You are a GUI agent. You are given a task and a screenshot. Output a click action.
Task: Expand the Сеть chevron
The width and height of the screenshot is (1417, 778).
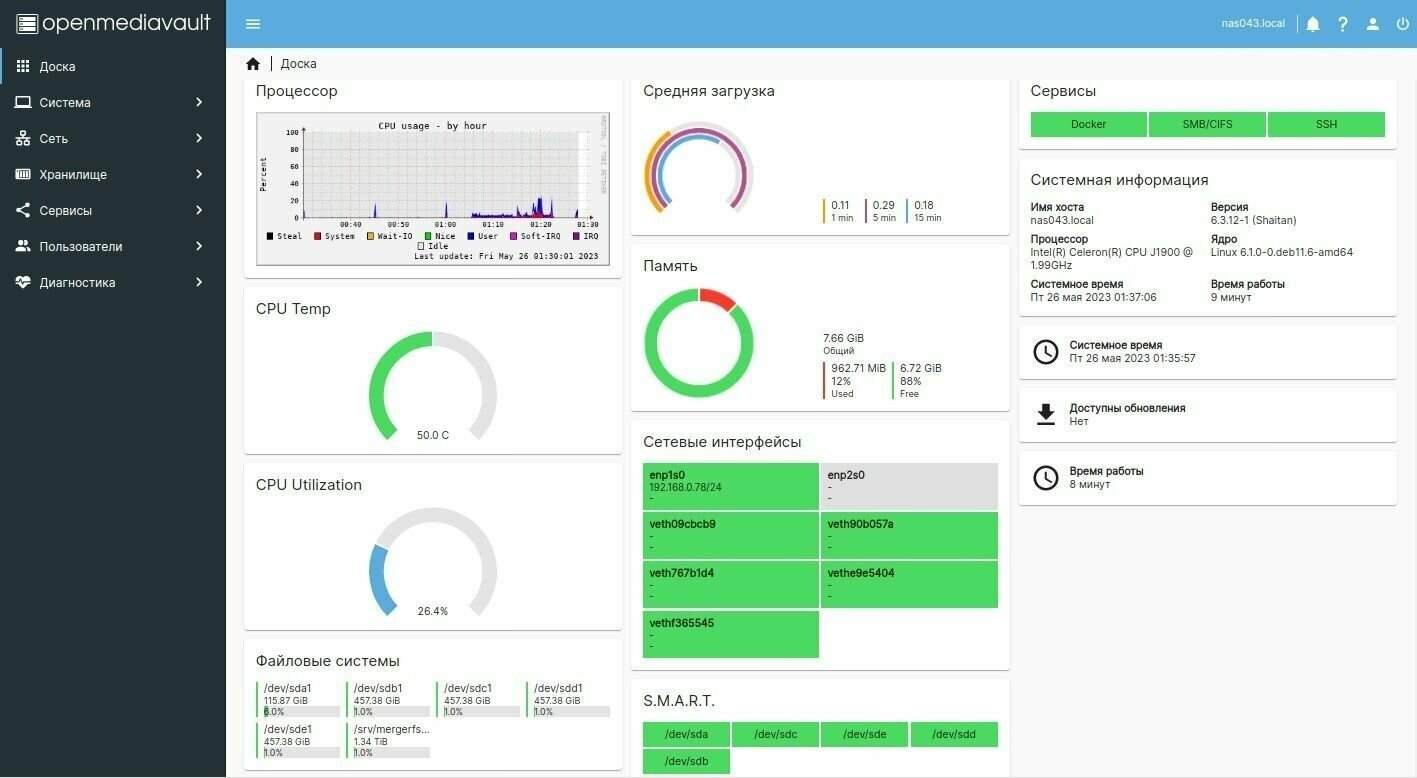[x=199, y=138]
